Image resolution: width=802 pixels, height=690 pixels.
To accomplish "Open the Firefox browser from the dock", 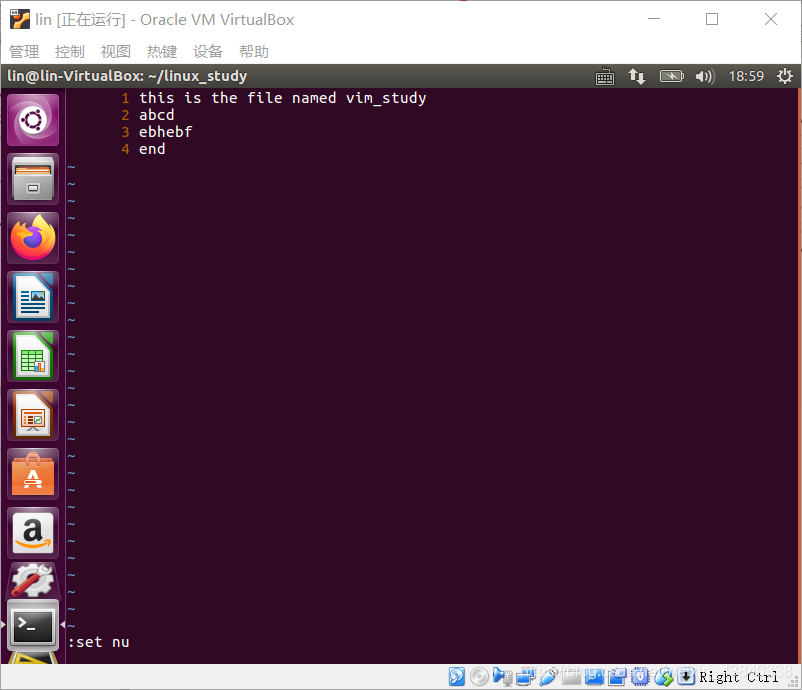I will click(x=33, y=237).
